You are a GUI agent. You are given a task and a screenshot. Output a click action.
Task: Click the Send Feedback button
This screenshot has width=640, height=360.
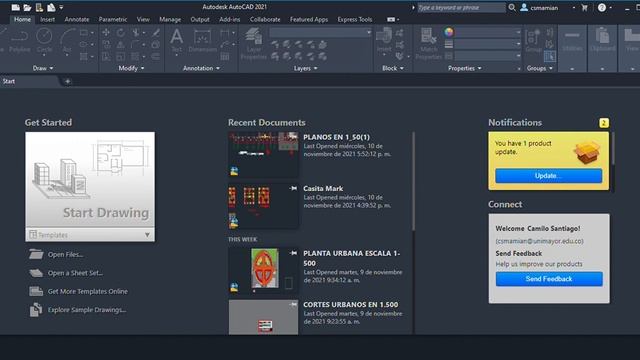(x=549, y=279)
